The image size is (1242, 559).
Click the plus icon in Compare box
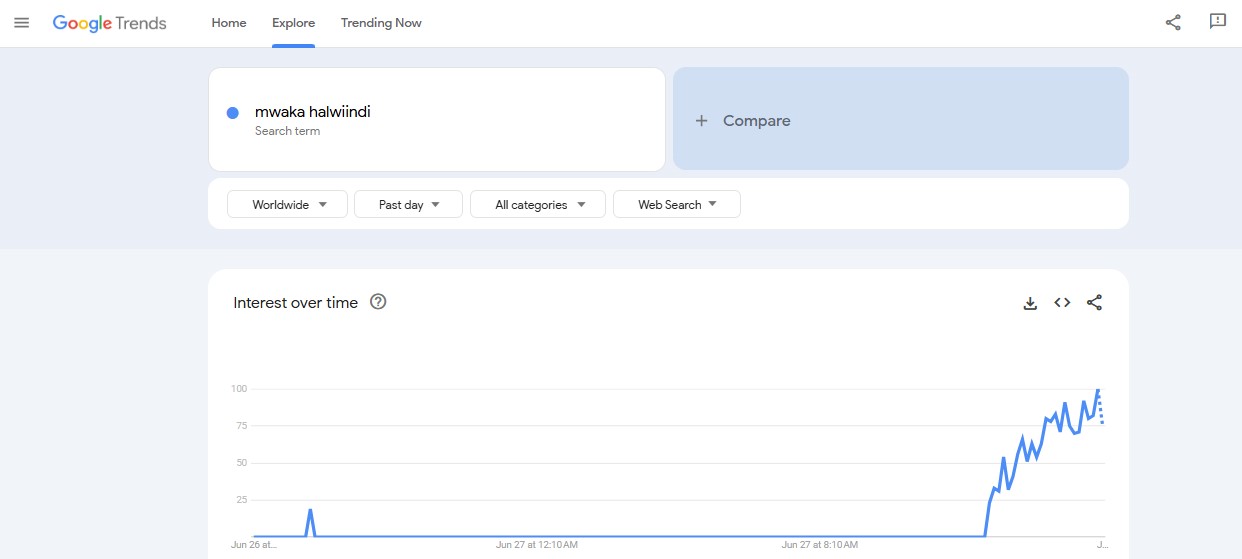pos(702,121)
